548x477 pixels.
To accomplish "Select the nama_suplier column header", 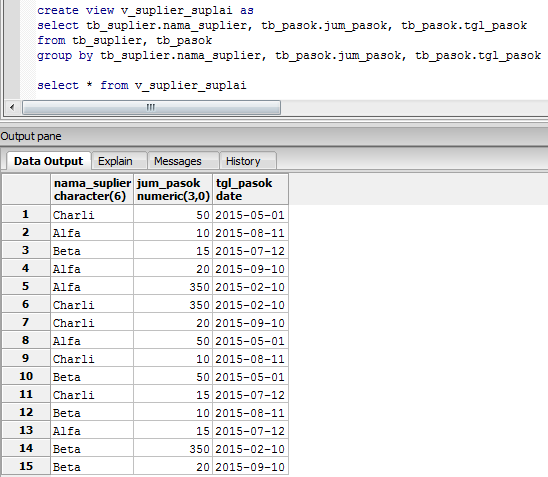I will click(92, 189).
